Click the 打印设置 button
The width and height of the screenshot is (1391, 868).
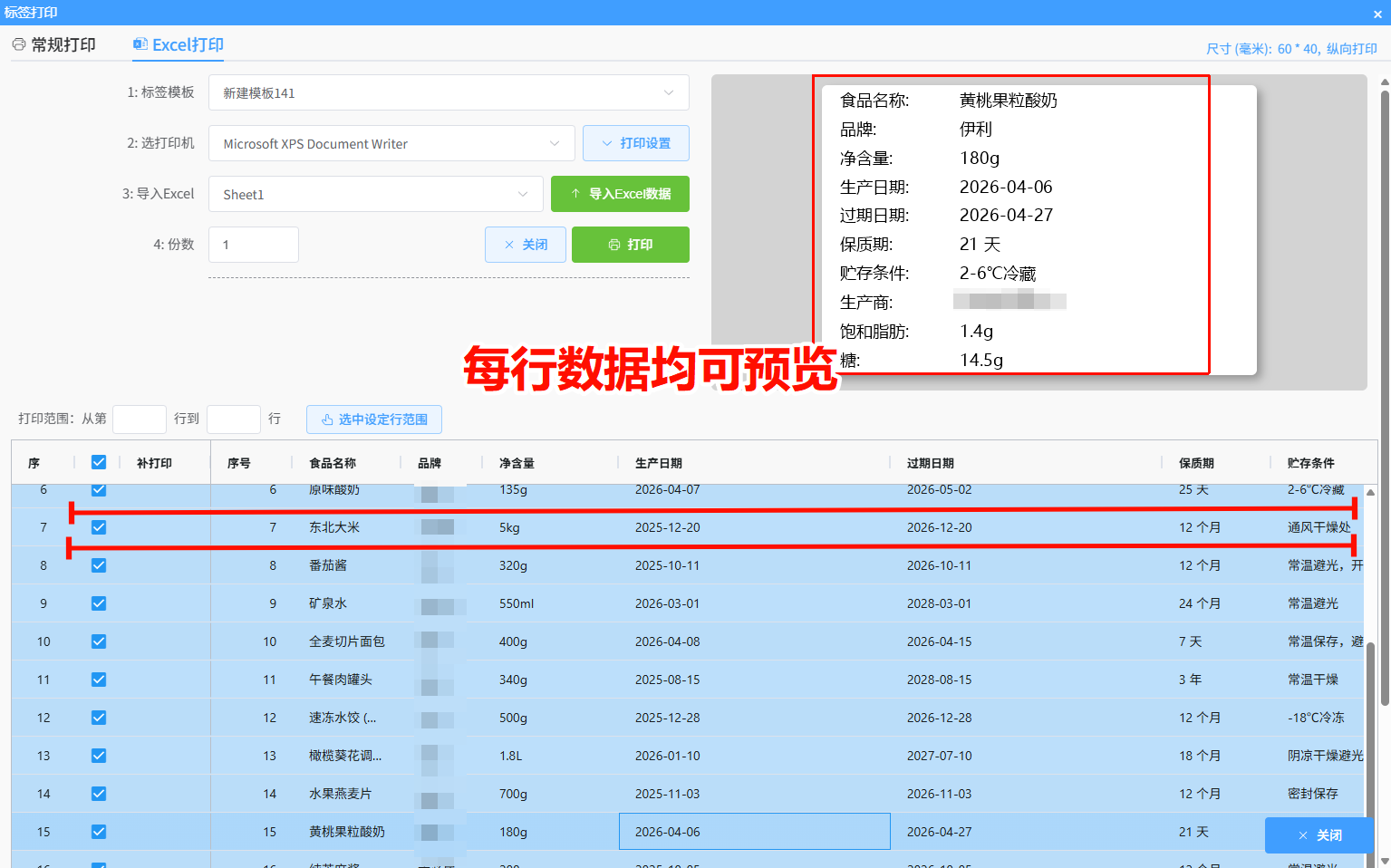click(635, 143)
